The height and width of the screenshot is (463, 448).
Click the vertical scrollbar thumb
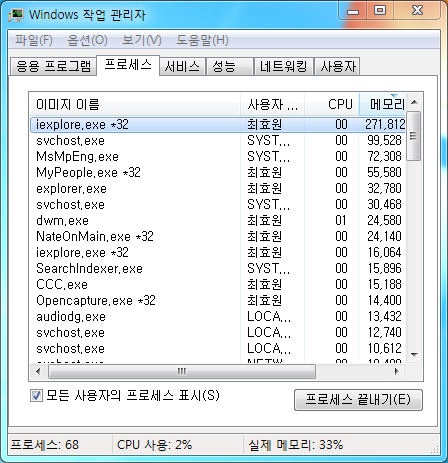tap(414, 136)
